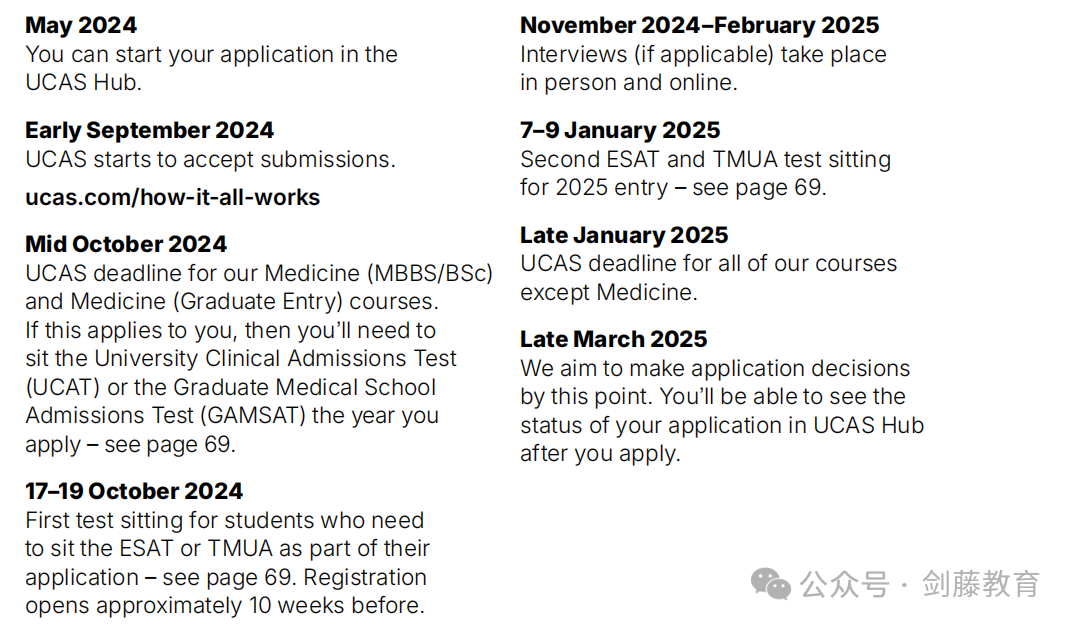This screenshot has height=627, width=1074.
Task: Select the Late January 2025 heading
Action: pyautogui.click(x=624, y=235)
